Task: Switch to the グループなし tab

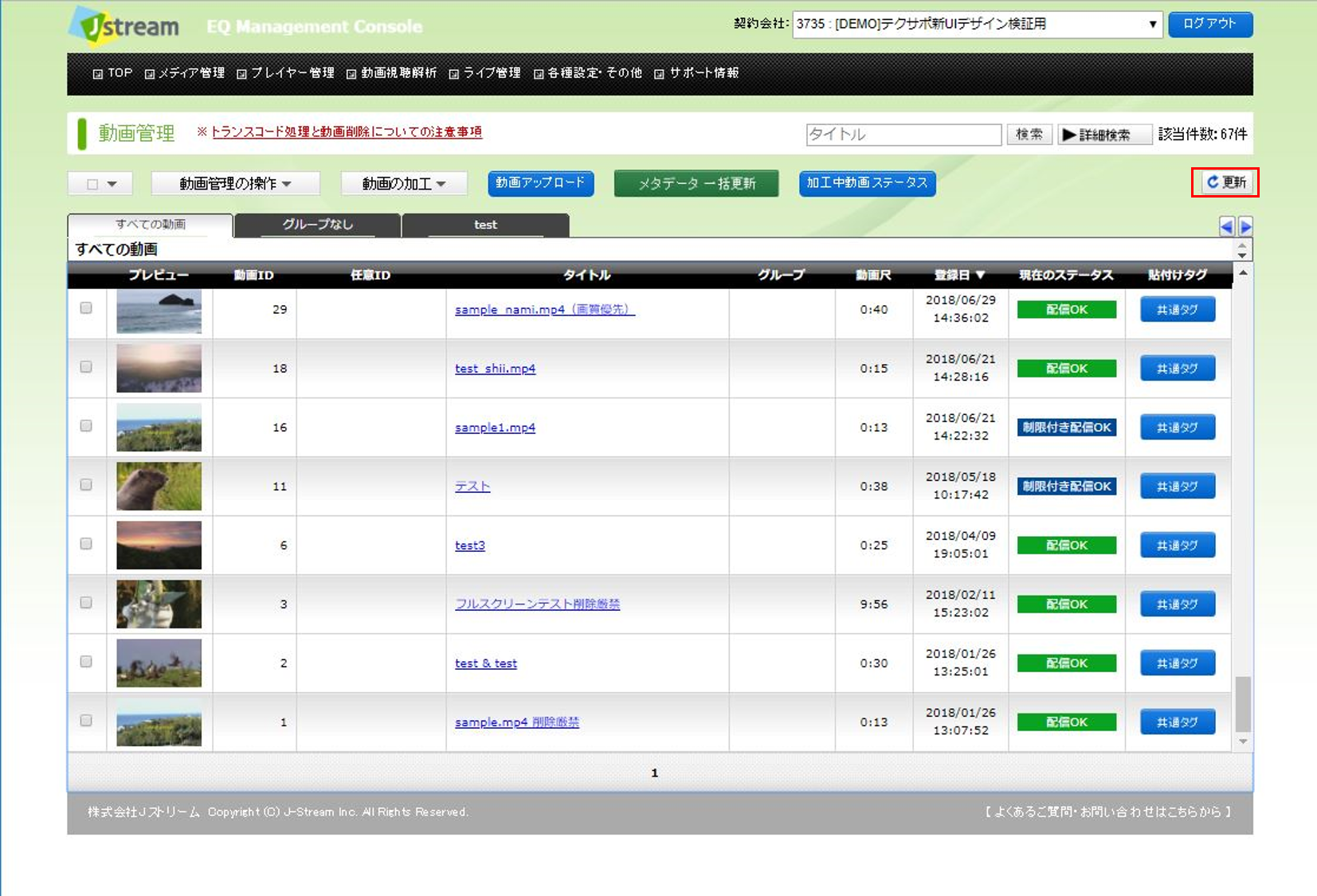Action: click(317, 225)
